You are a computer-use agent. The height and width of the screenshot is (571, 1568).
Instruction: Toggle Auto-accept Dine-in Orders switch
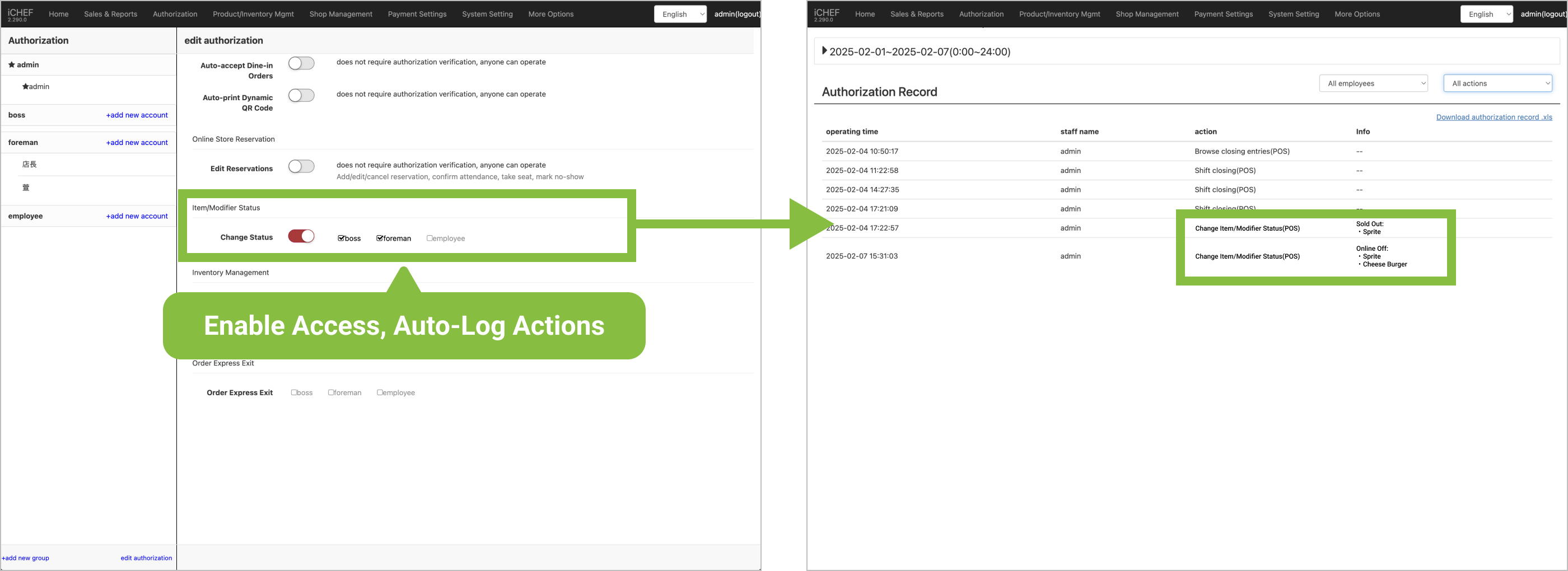301,63
